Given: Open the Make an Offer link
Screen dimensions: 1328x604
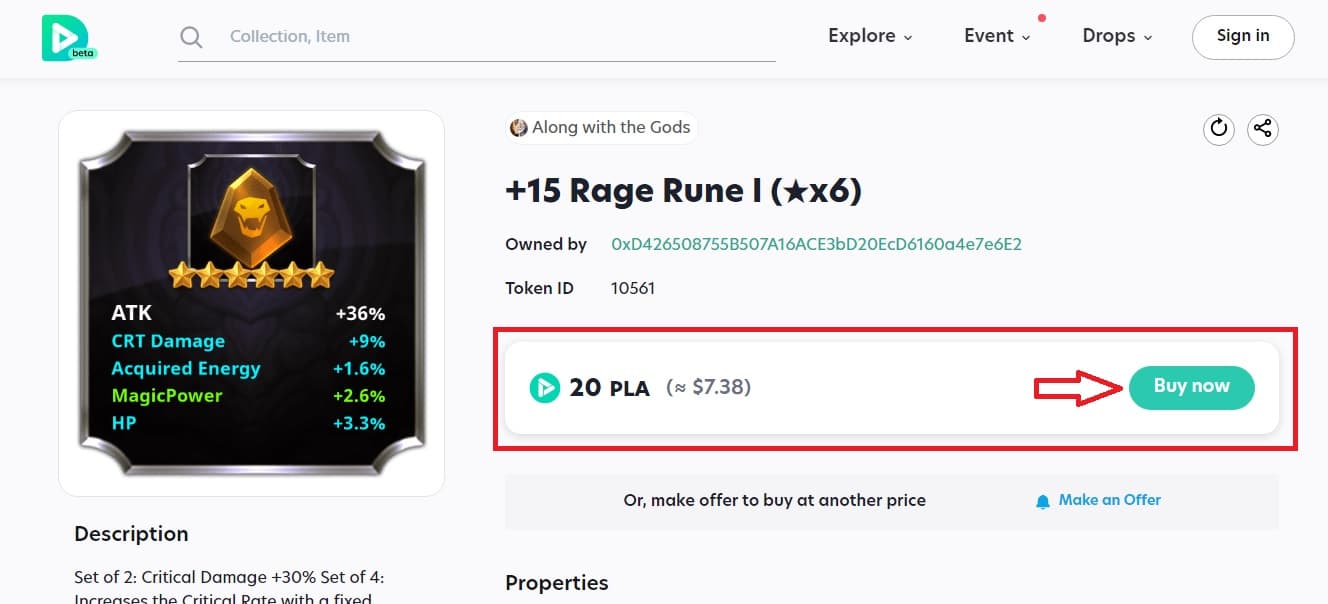Looking at the screenshot, I should 1110,500.
